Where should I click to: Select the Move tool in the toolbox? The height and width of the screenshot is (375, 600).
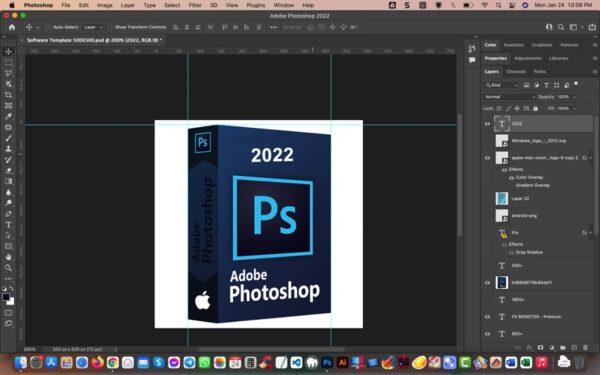8,51
